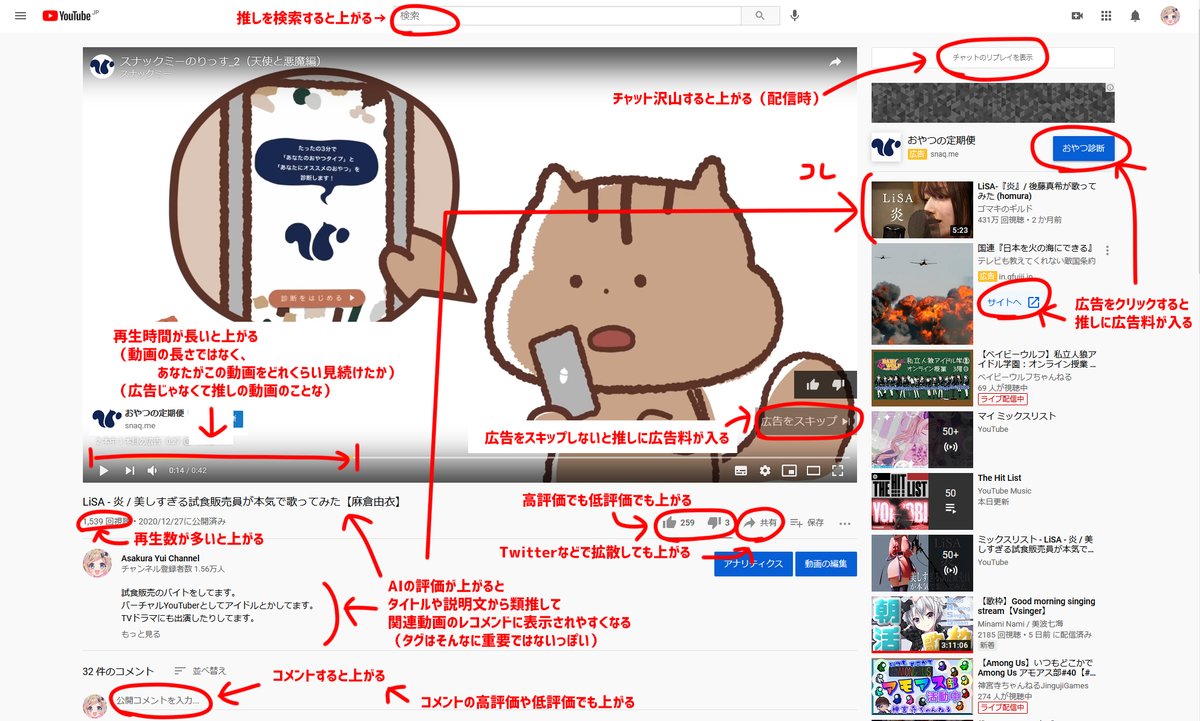
Task: Start voice search with the microphone
Action: coord(795,16)
